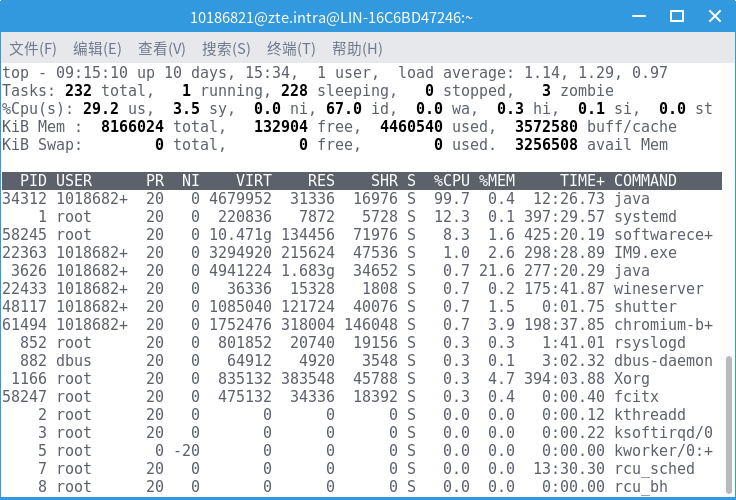Click the 3256508 avail Mem value
The width and height of the screenshot is (736, 500).
[546, 145]
